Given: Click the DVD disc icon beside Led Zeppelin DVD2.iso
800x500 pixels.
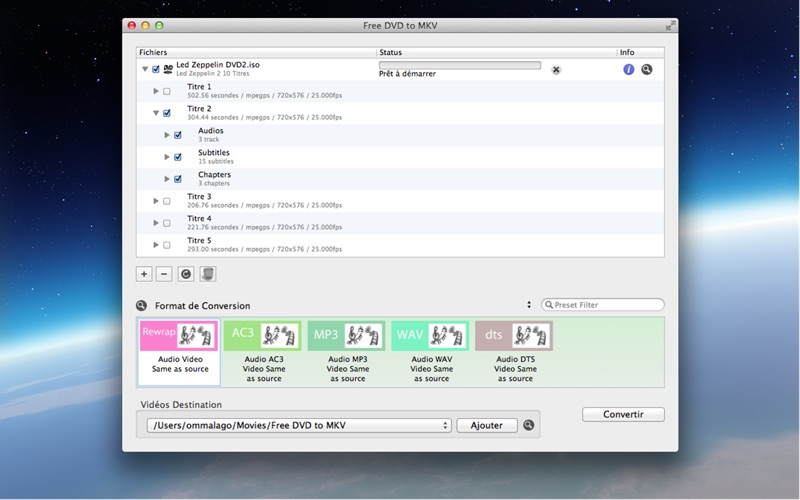Looking at the screenshot, I should click(168, 69).
